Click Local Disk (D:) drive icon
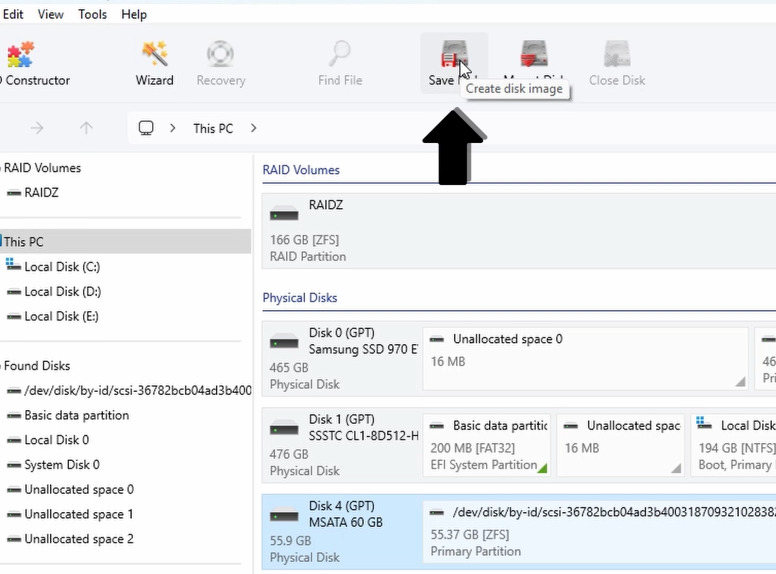Screen dimensions: 776x574 click(14, 292)
